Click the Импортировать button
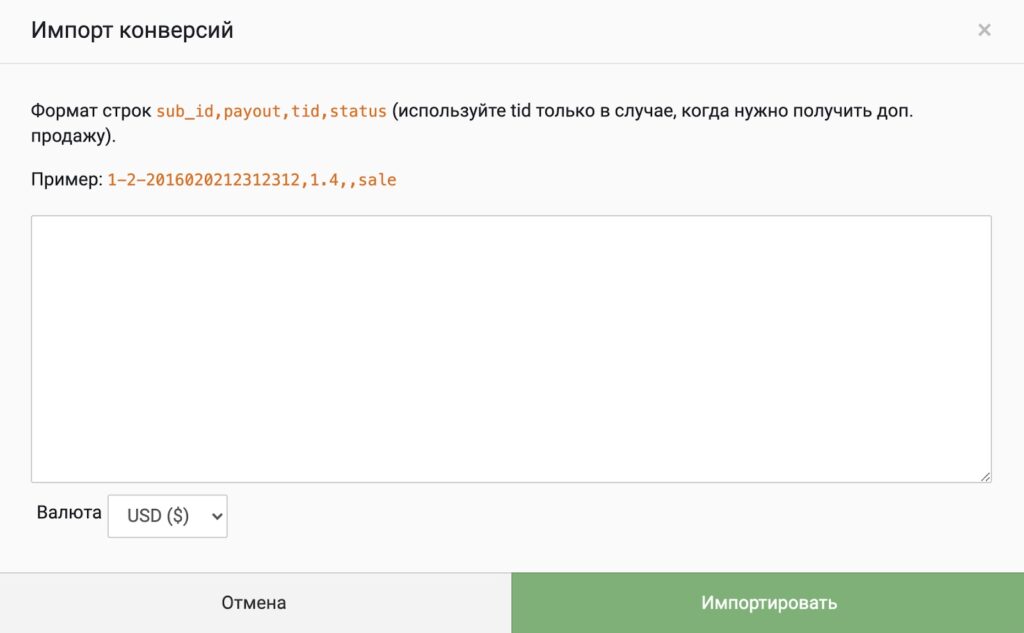 [767, 603]
